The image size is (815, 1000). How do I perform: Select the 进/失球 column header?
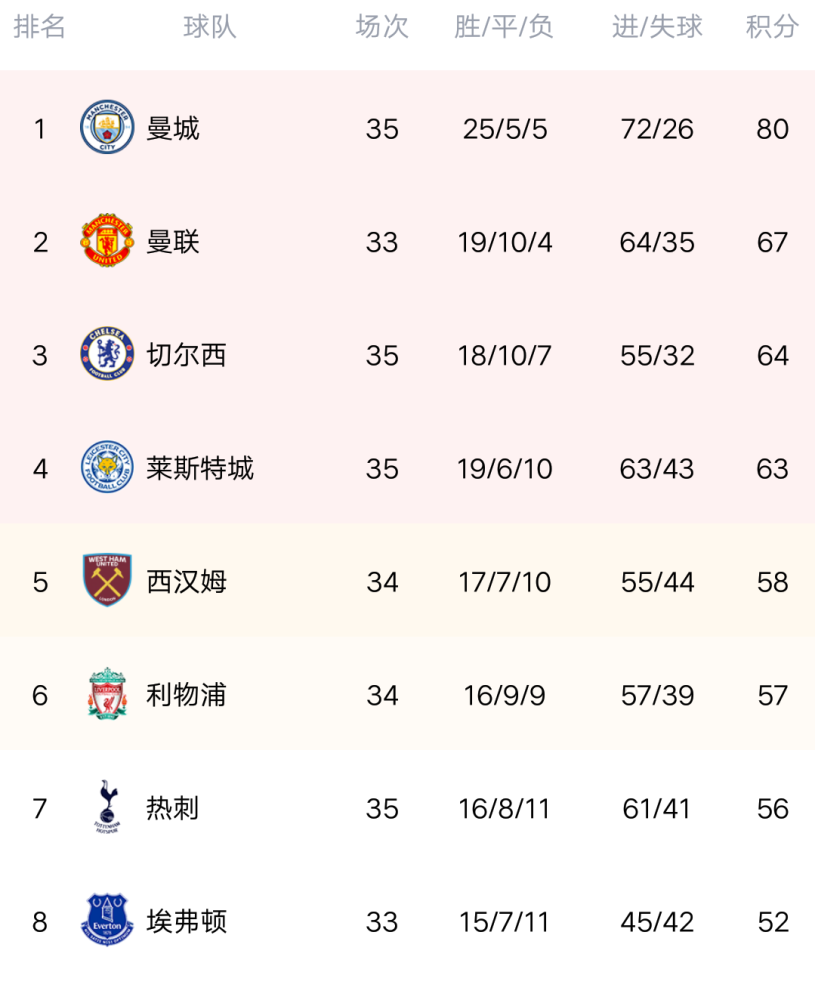pos(657,27)
